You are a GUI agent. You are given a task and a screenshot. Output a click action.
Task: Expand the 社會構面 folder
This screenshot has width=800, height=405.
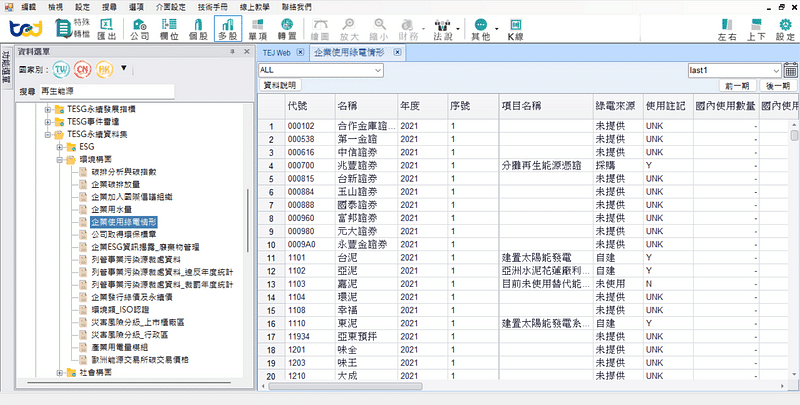click(x=60, y=372)
